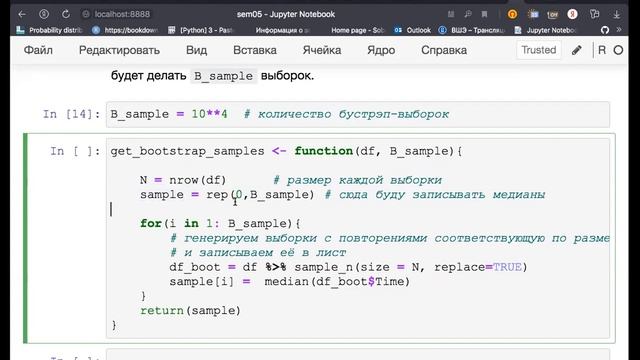Click the Trusted notebook button

[539, 50]
